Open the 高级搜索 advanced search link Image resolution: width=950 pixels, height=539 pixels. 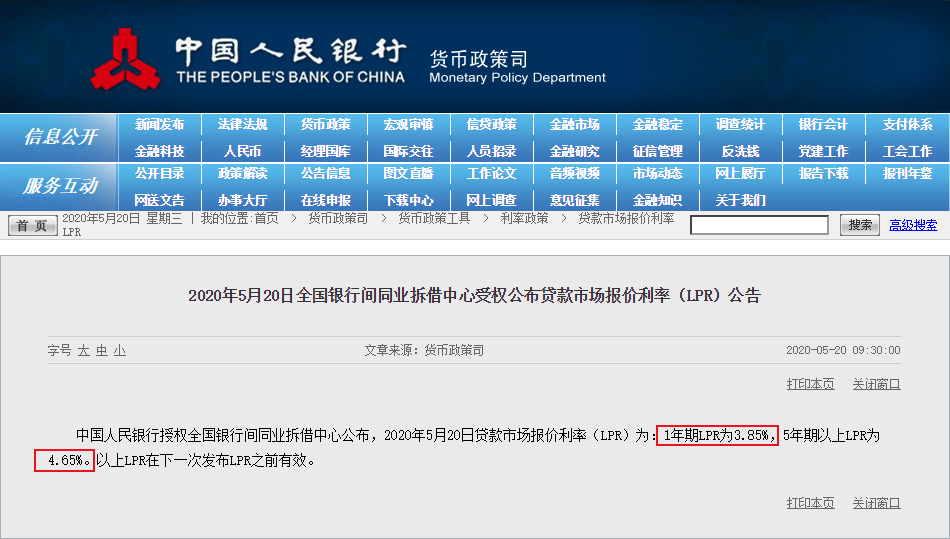click(913, 225)
